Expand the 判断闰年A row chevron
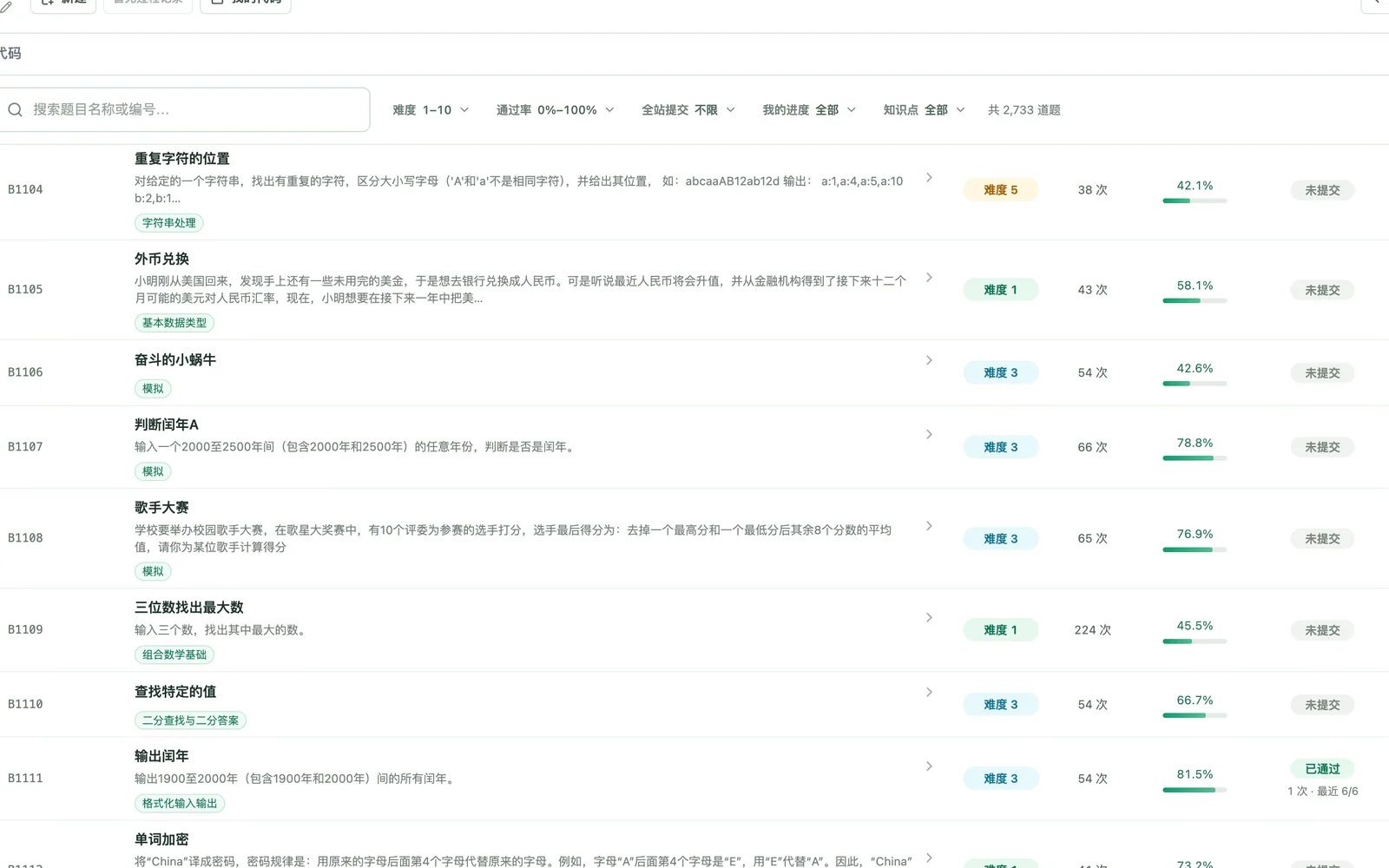1389x868 pixels. 929,435
